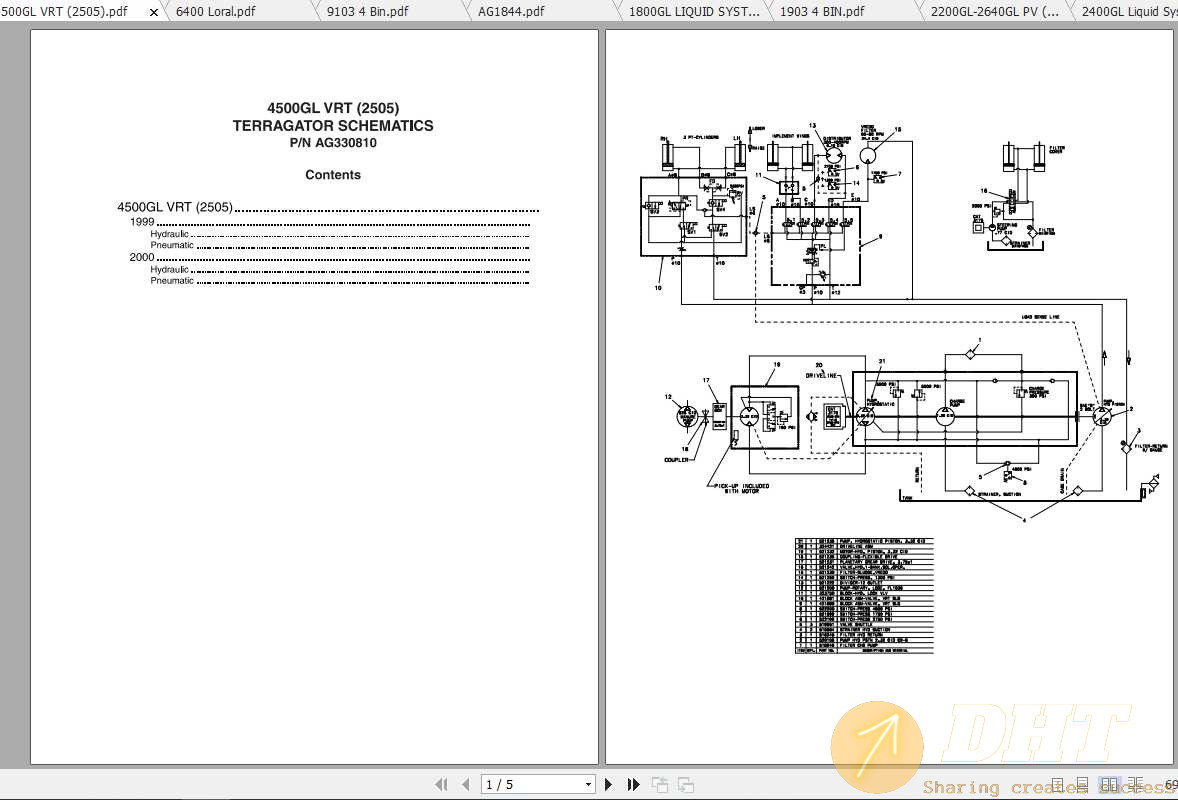Click the P/N AG330810 text
The height and width of the screenshot is (800, 1178).
(333, 143)
